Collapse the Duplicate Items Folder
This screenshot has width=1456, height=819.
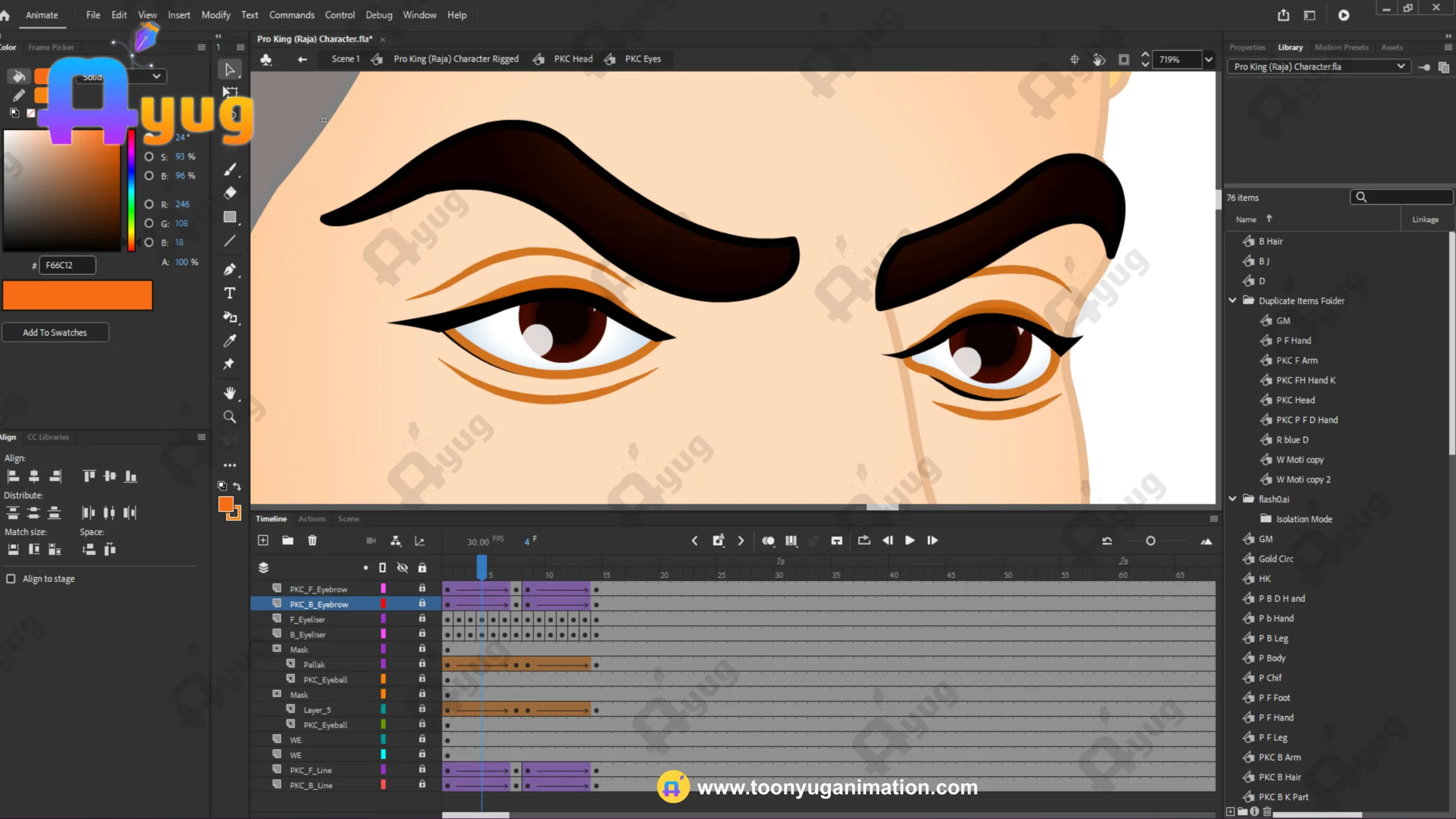coord(1232,300)
